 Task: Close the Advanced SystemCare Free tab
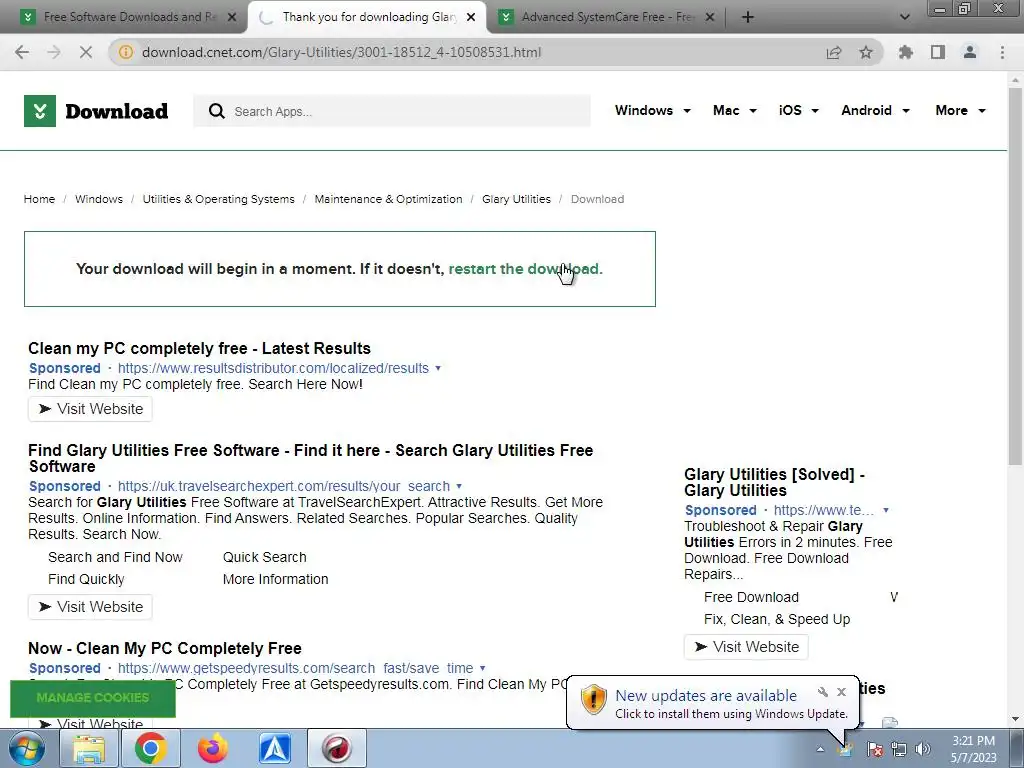[711, 18]
